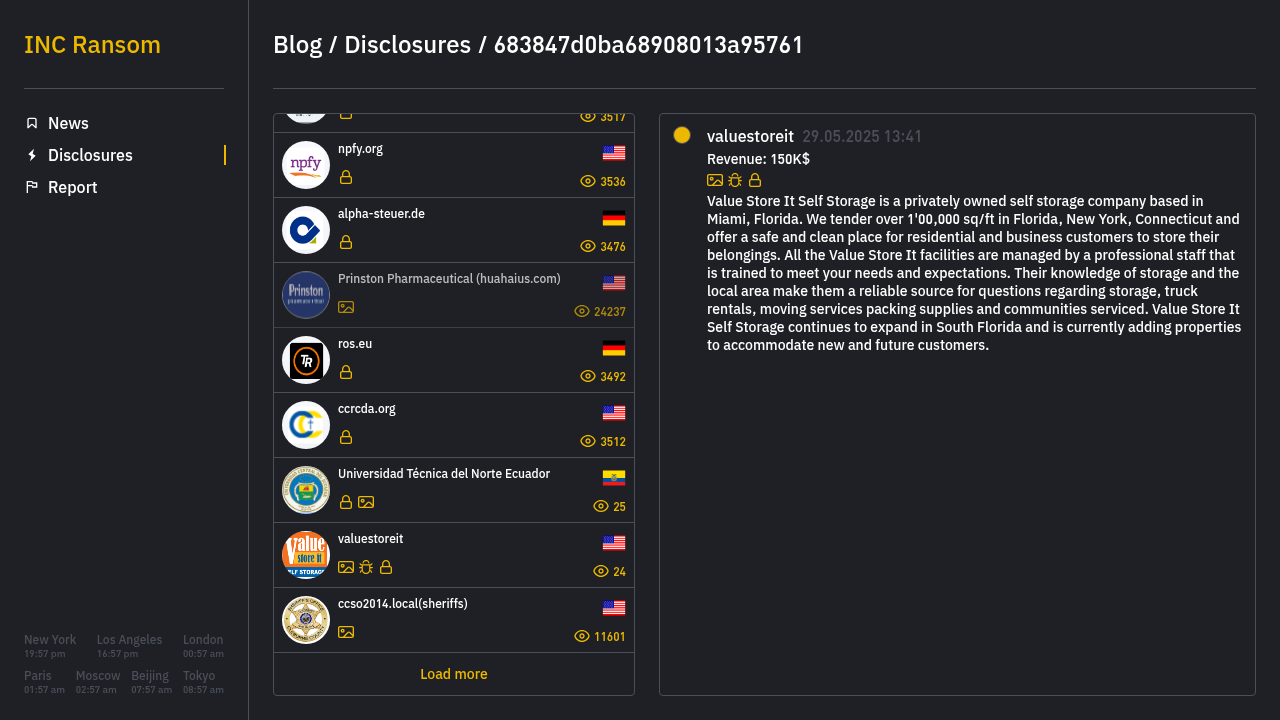Click the INC Ransom site title
The width and height of the screenshot is (1280, 720).
92,45
